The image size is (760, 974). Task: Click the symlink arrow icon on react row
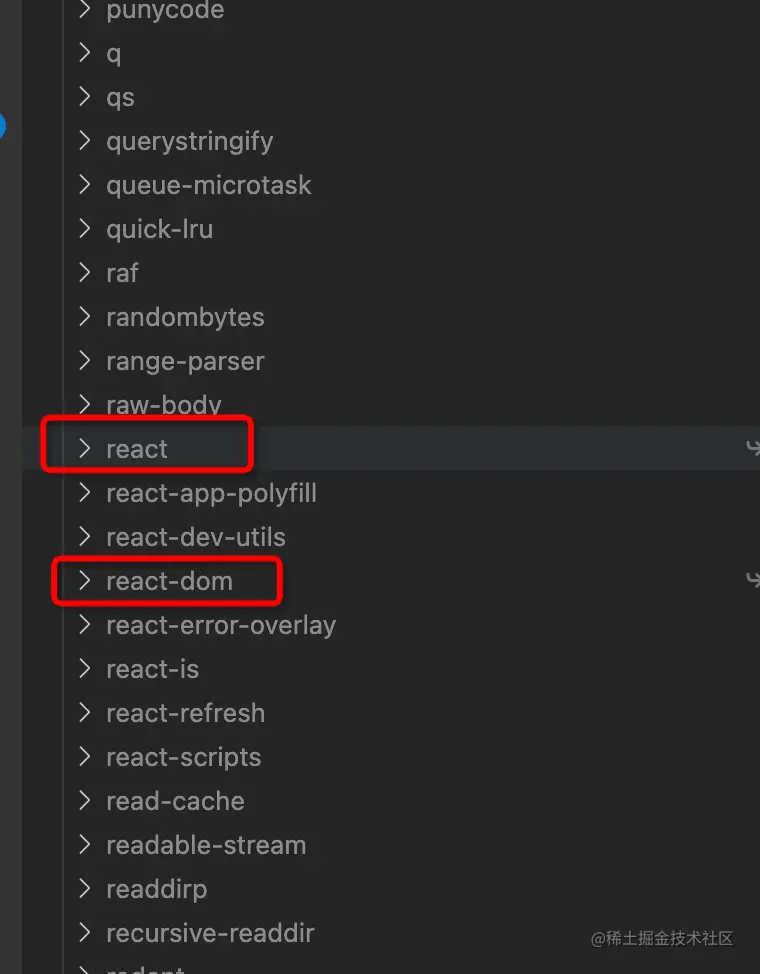click(x=753, y=448)
